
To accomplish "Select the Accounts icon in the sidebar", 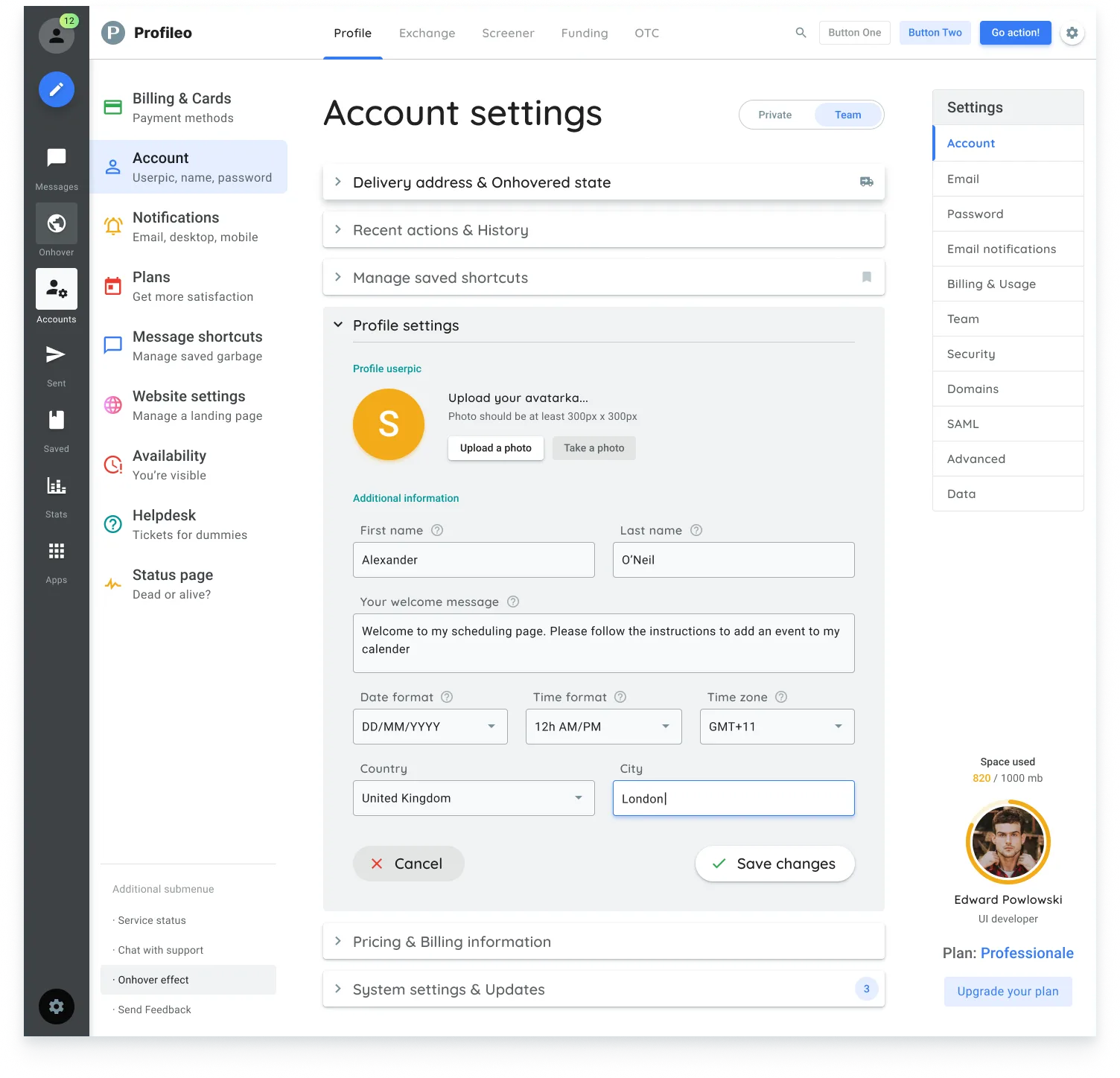I will pos(56,289).
